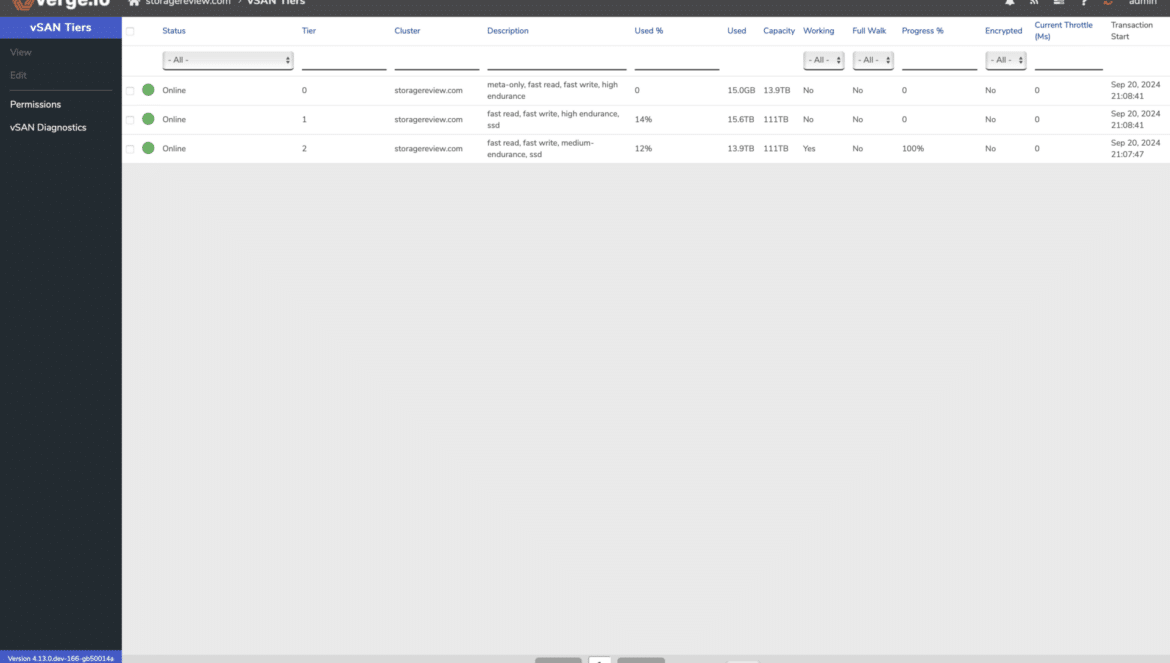Click the verge.io logo

click(x=62, y=4)
